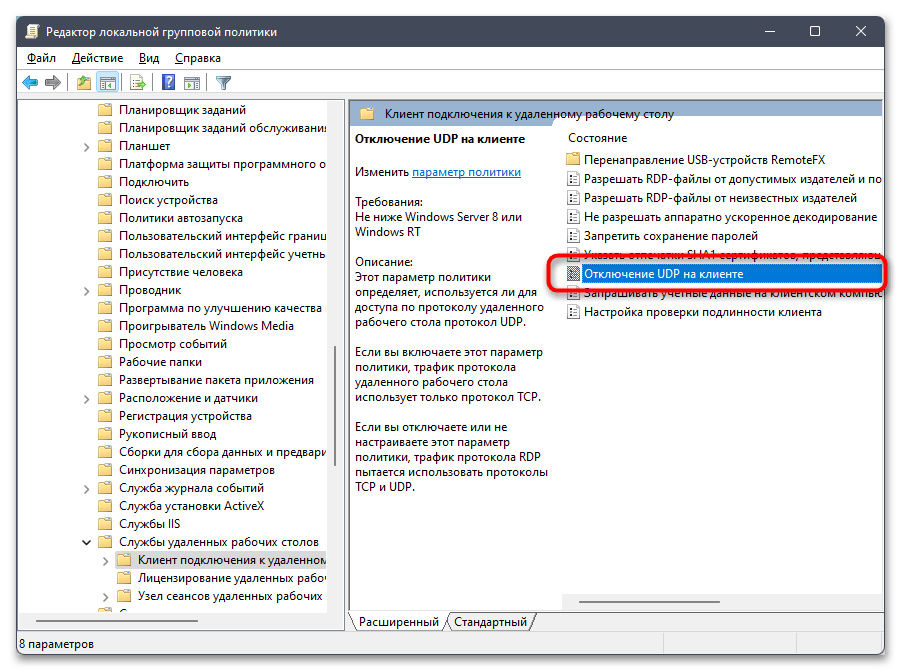
Task: Click the policy icon of Запретить сохранение паролей
Action: coord(573,236)
